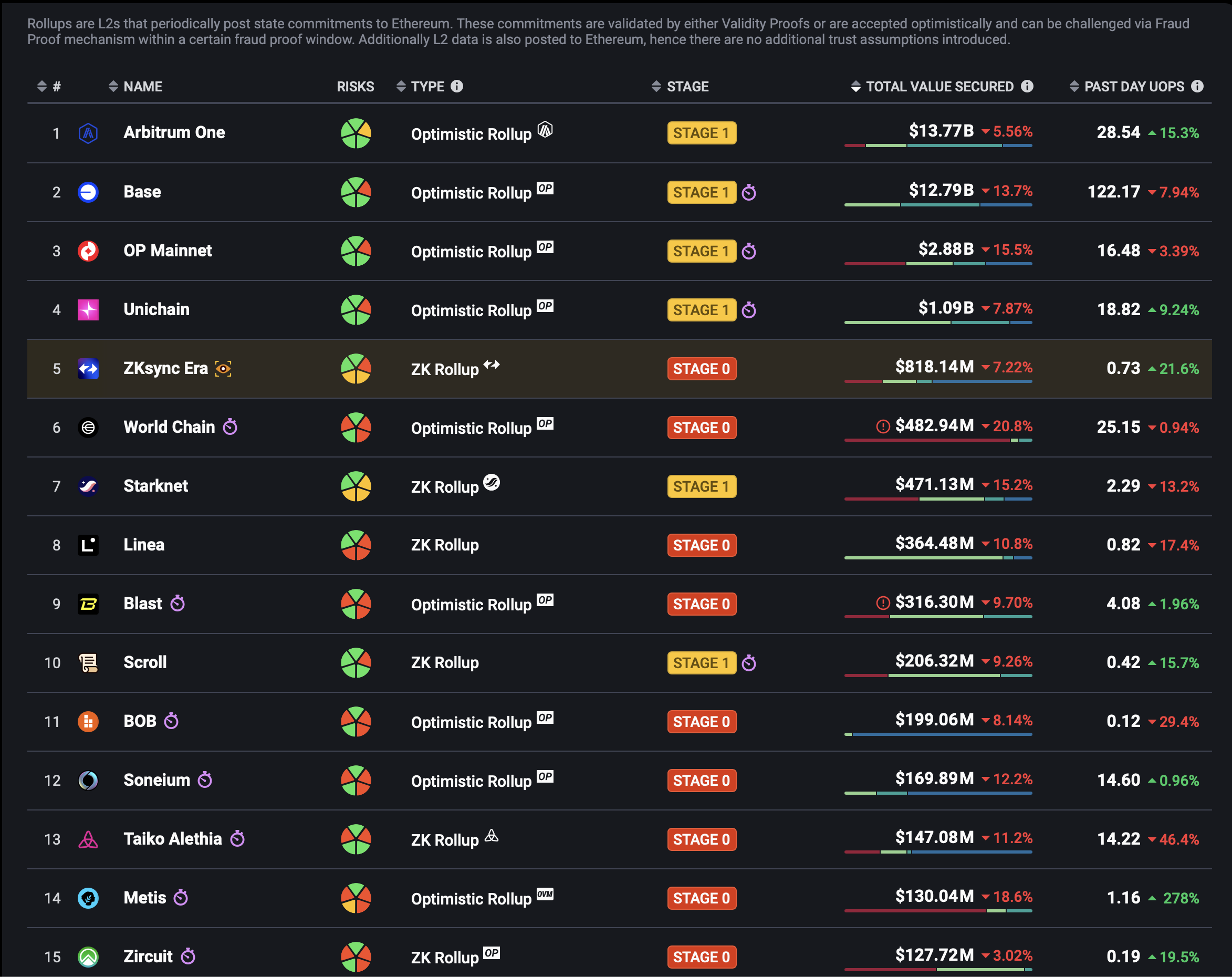Click the Starknet stack badge after ZK Rollup
This screenshot has width=1232, height=977.
click(x=492, y=483)
